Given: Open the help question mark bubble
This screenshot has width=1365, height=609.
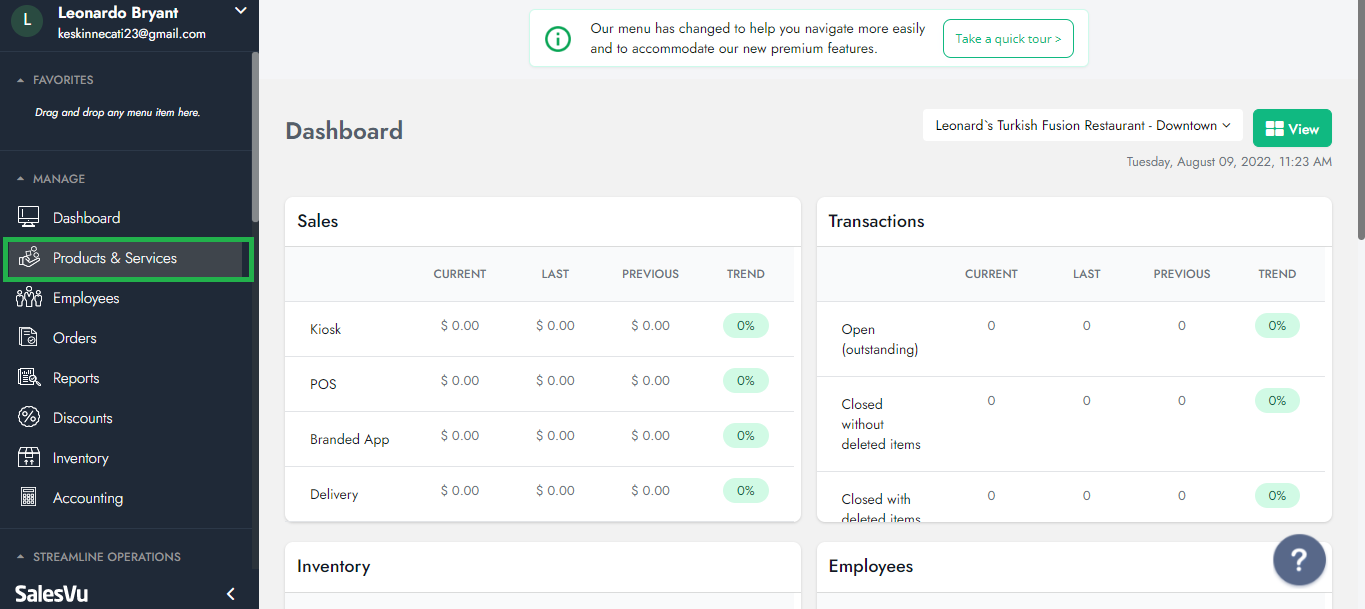Looking at the screenshot, I should point(1299,559).
